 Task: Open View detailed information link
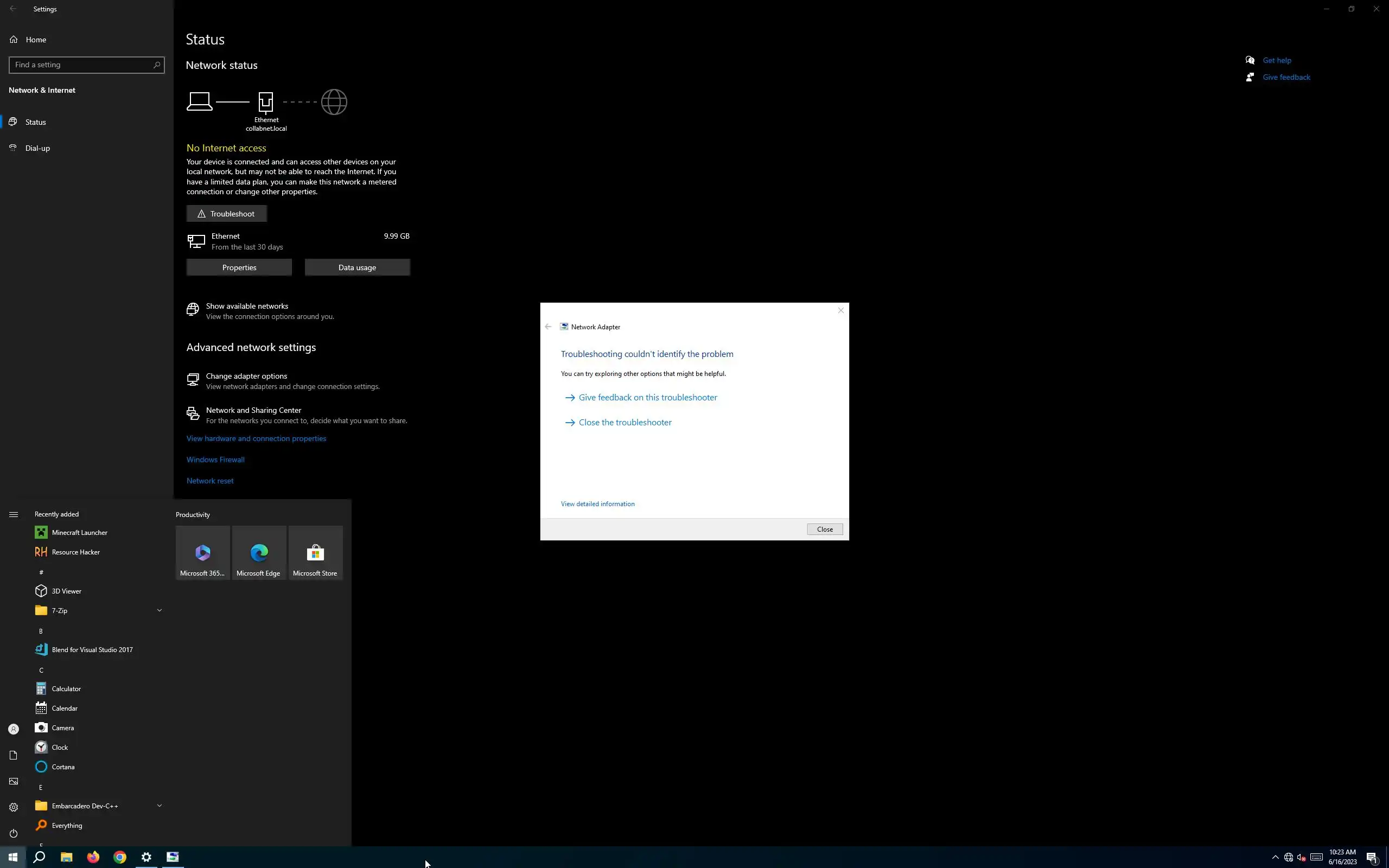[597, 503]
